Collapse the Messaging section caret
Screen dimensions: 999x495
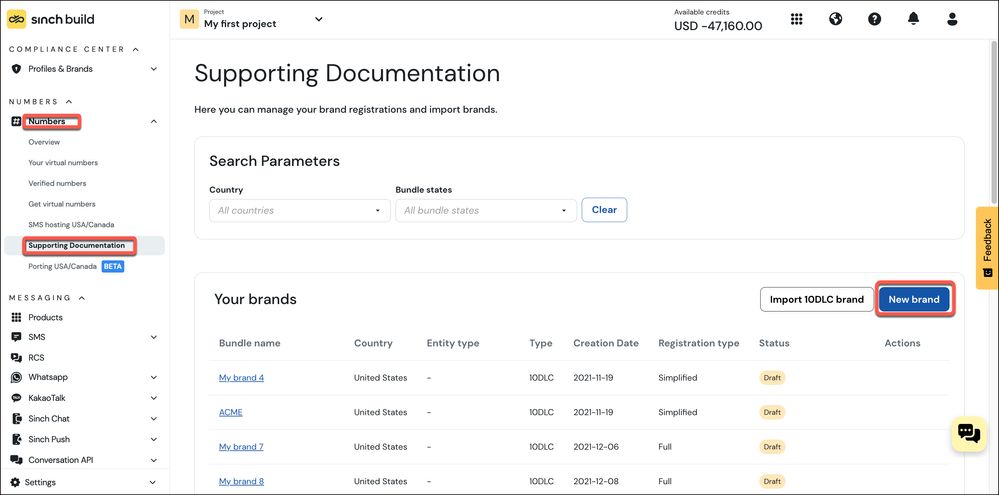click(x=82, y=298)
